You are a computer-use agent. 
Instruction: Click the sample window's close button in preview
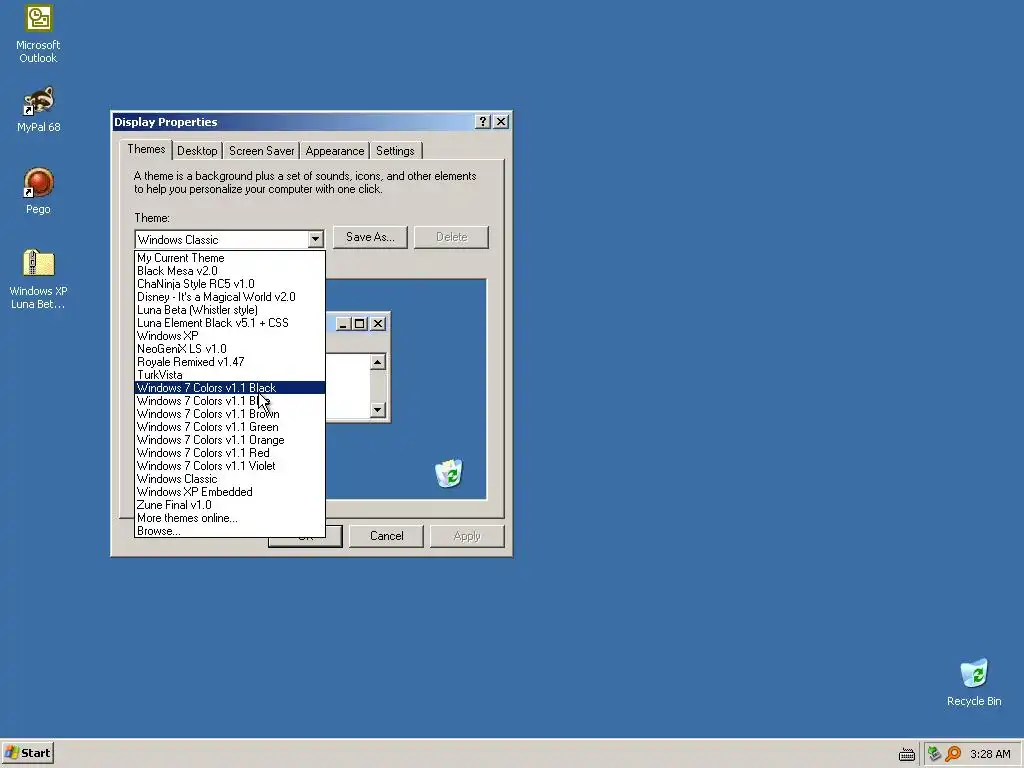pos(377,323)
